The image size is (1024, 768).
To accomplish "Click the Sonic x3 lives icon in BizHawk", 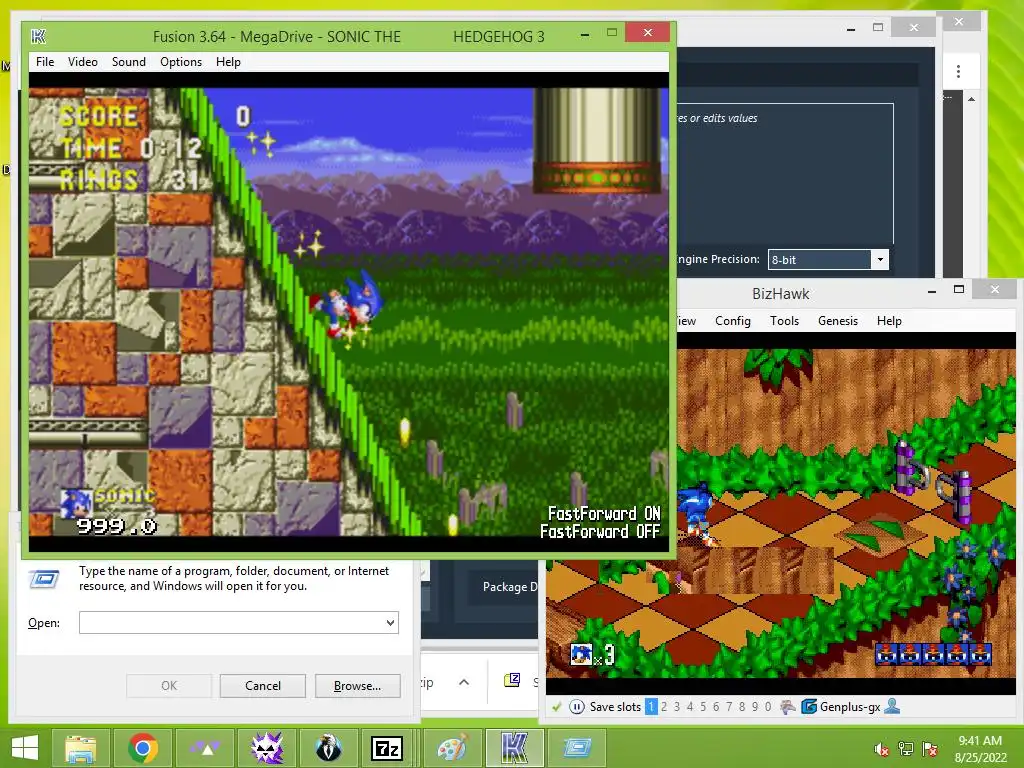I will tap(581, 653).
